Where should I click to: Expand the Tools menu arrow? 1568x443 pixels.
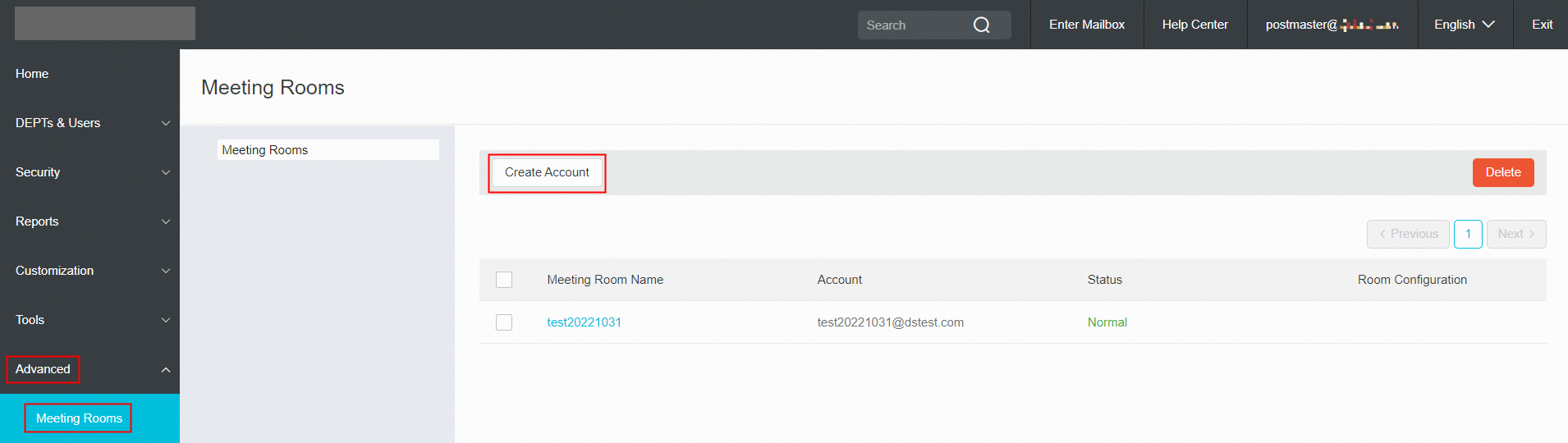tap(166, 320)
